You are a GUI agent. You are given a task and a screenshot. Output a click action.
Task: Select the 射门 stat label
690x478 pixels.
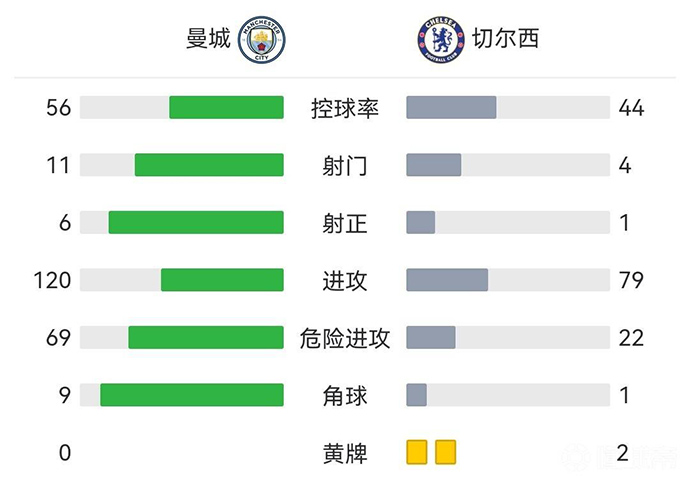(346, 166)
